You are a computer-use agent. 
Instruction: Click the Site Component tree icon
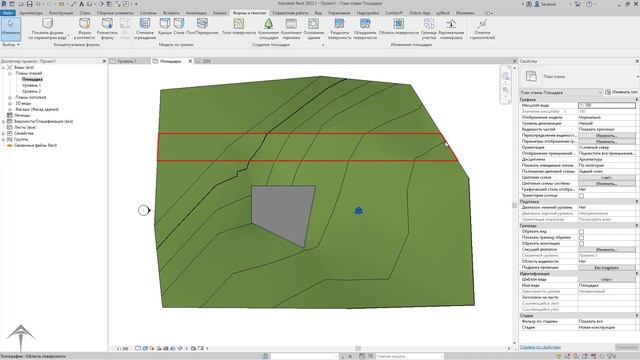click(268, 24)
